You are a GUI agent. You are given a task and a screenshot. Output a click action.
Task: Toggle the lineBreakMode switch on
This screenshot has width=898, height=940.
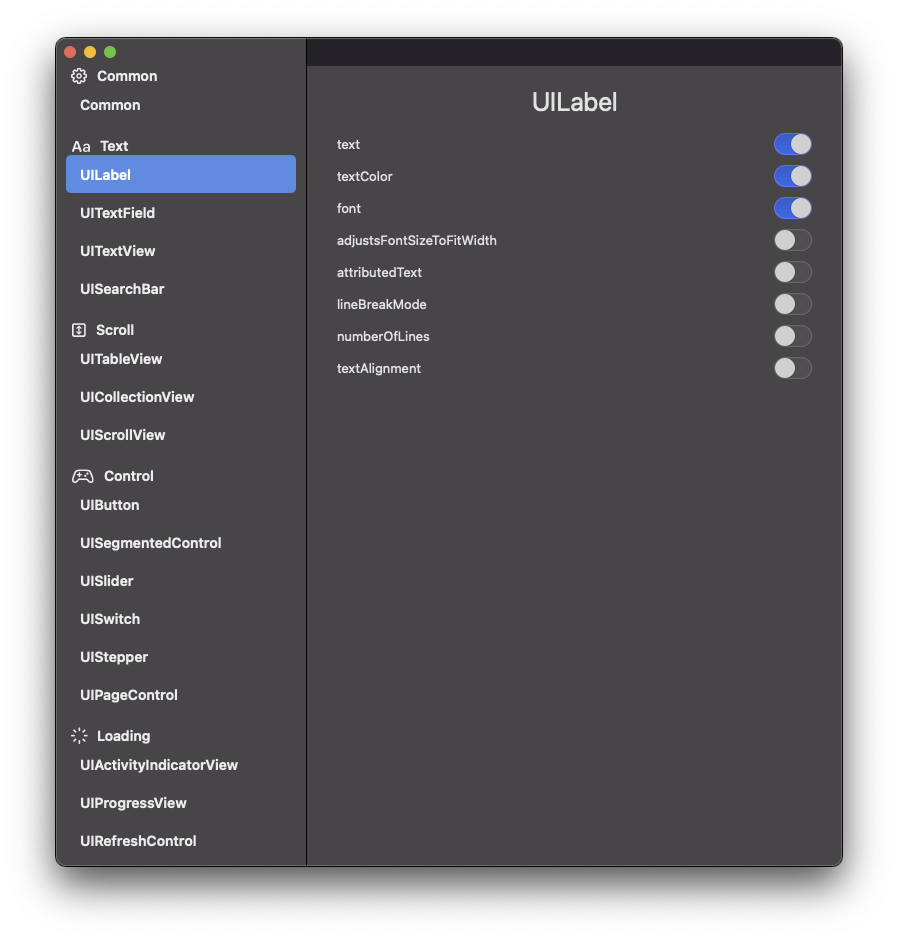[x=792, y=305]
